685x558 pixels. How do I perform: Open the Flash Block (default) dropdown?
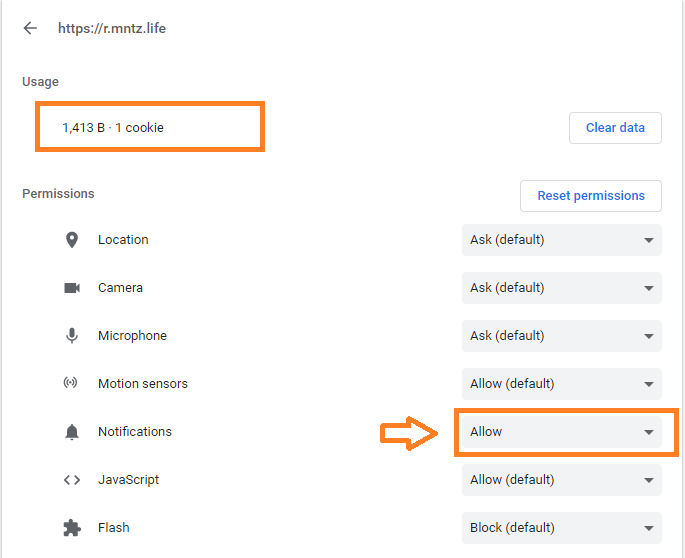tap(562, 528)
